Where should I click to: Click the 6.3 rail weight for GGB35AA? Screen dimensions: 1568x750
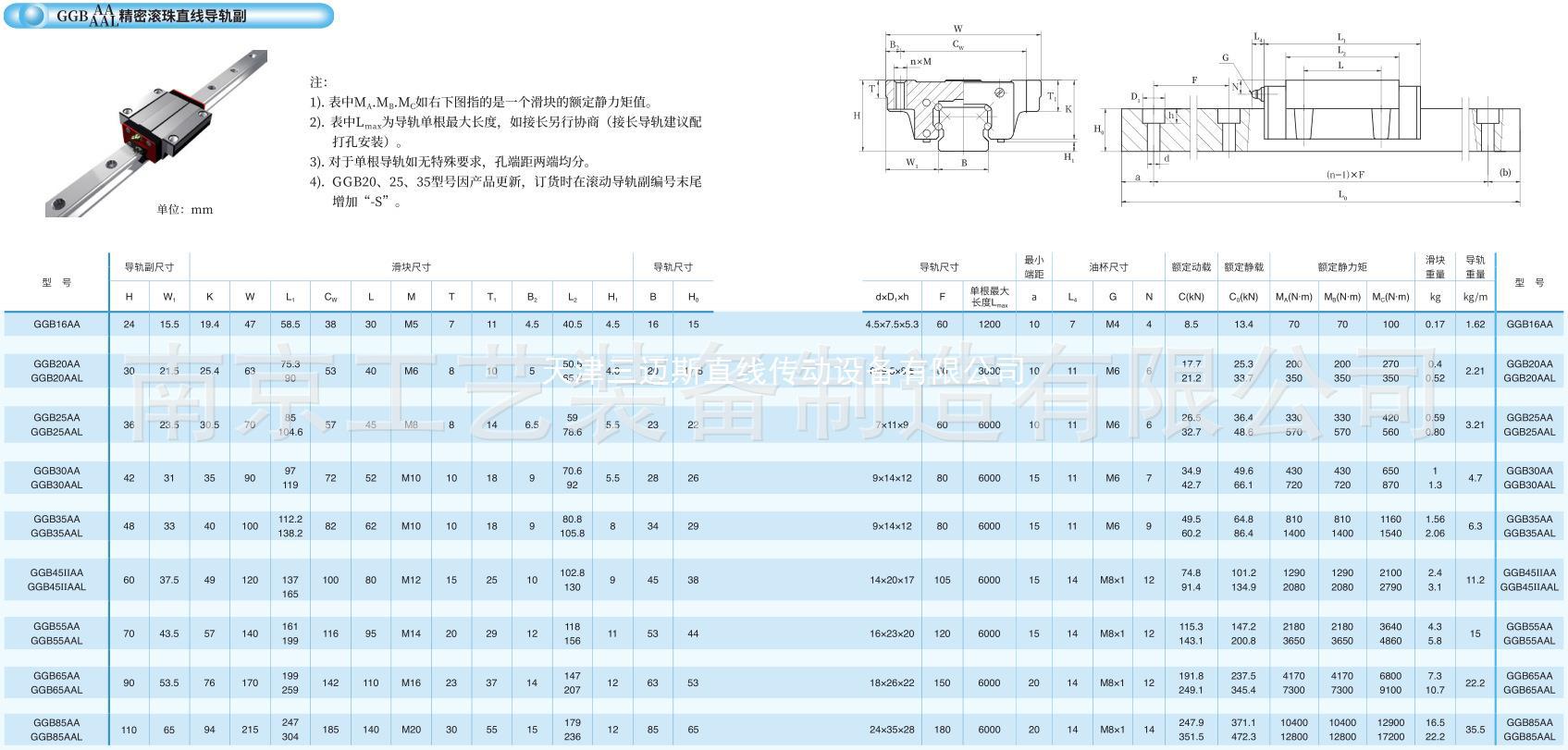pos(1475,526)
